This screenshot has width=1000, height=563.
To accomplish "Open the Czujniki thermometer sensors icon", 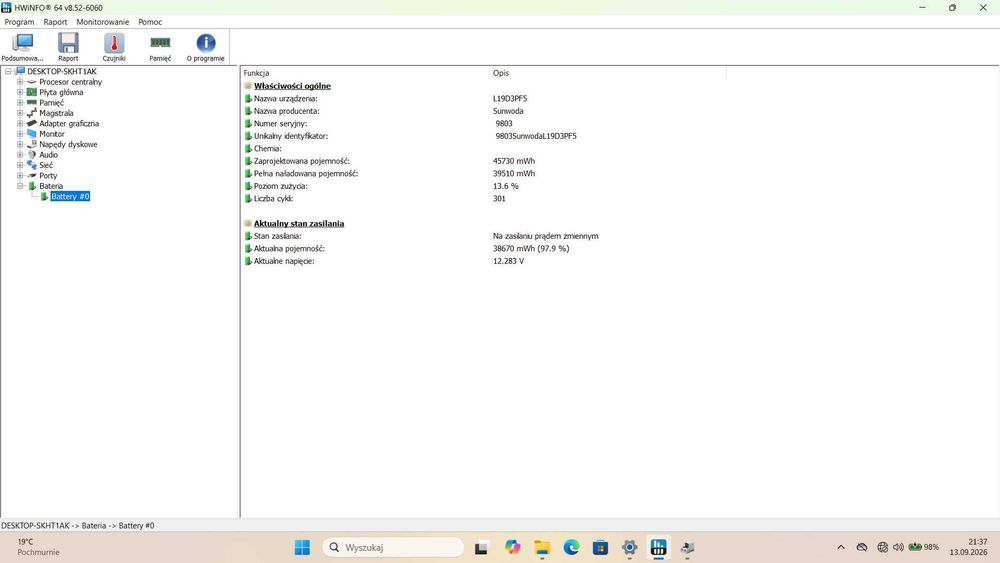I will [x=114, y=47].
